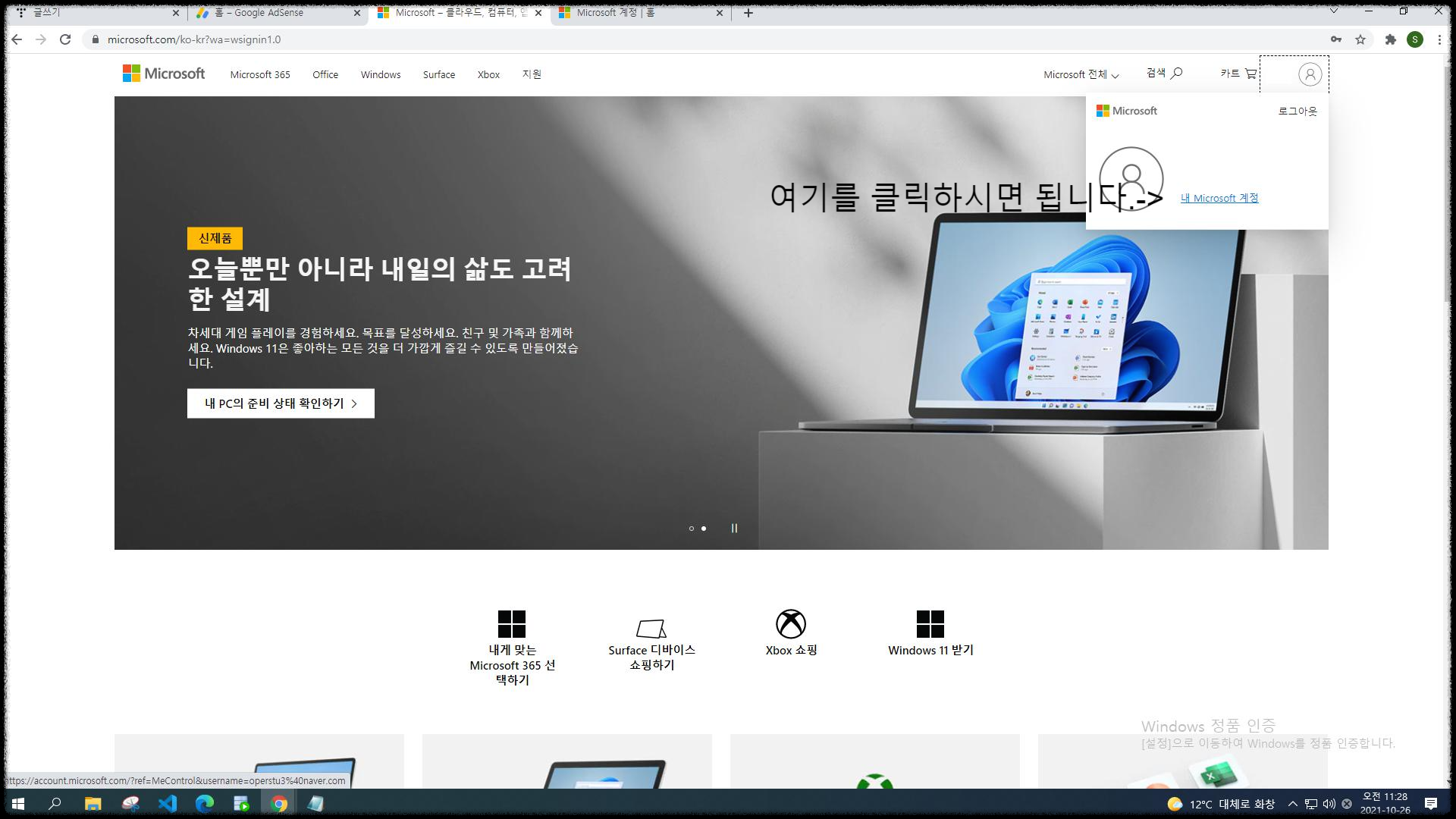
Task: Select the second carousel slide dot
Action: pos(704,529)
